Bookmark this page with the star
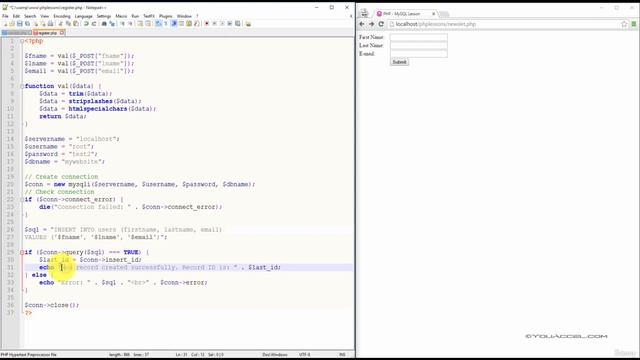The width and height of the screenshot is (640, 360). coord(624,24)
